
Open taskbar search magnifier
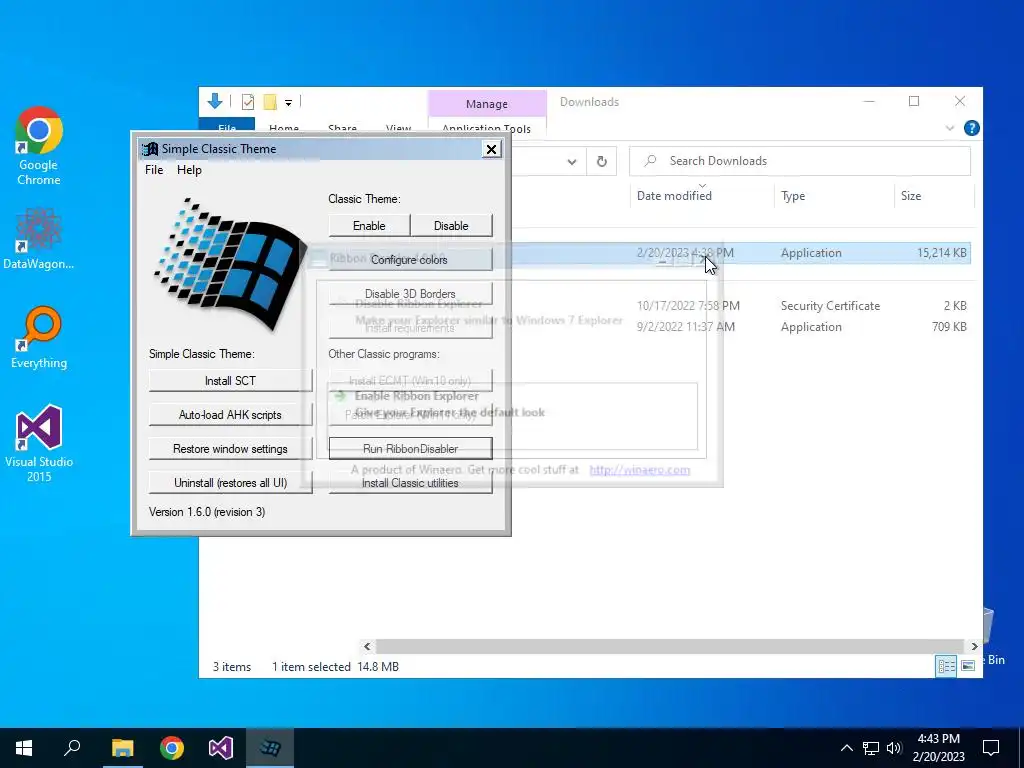[72, 748]
